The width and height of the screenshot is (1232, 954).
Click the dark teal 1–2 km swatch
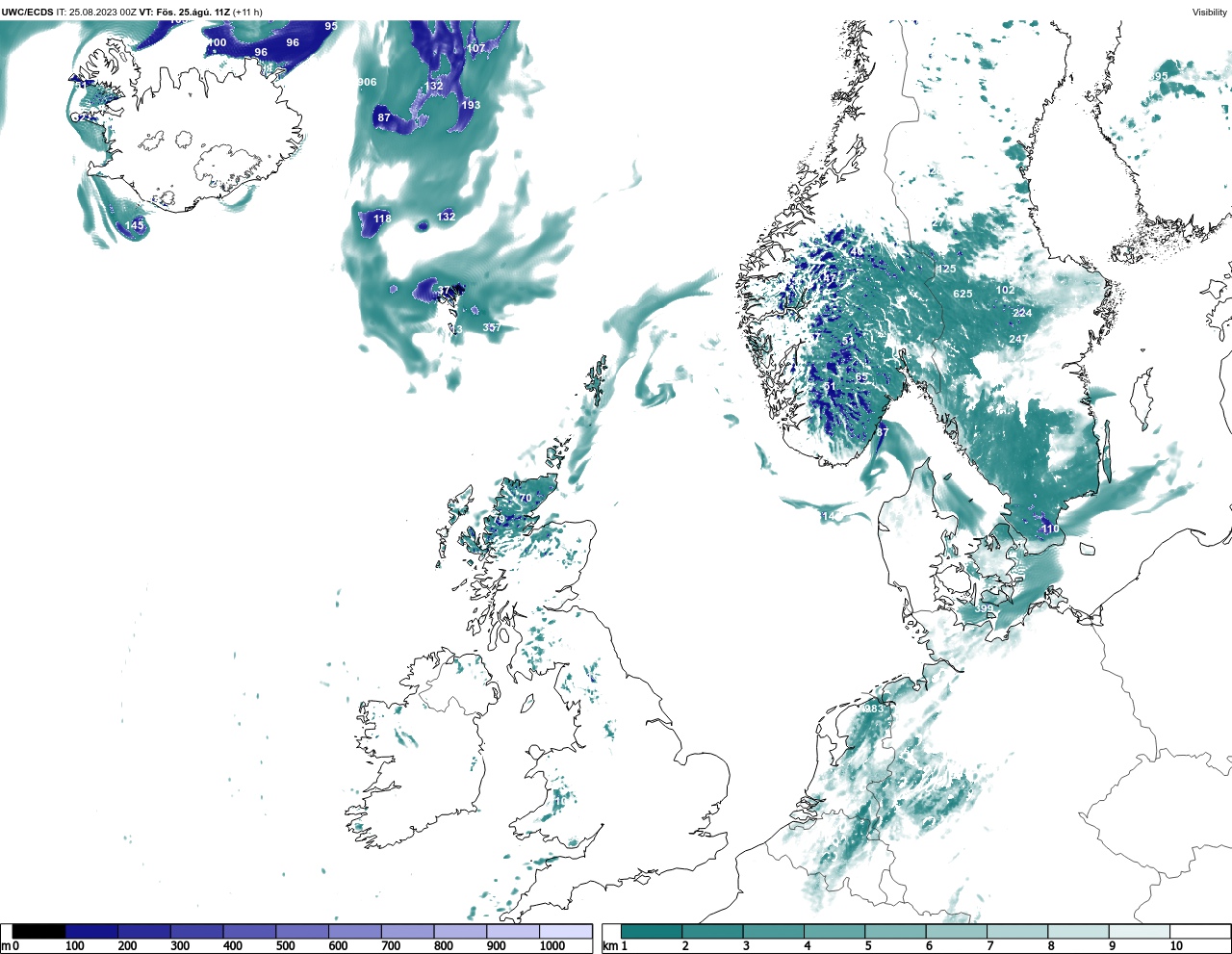click(652, 931)
